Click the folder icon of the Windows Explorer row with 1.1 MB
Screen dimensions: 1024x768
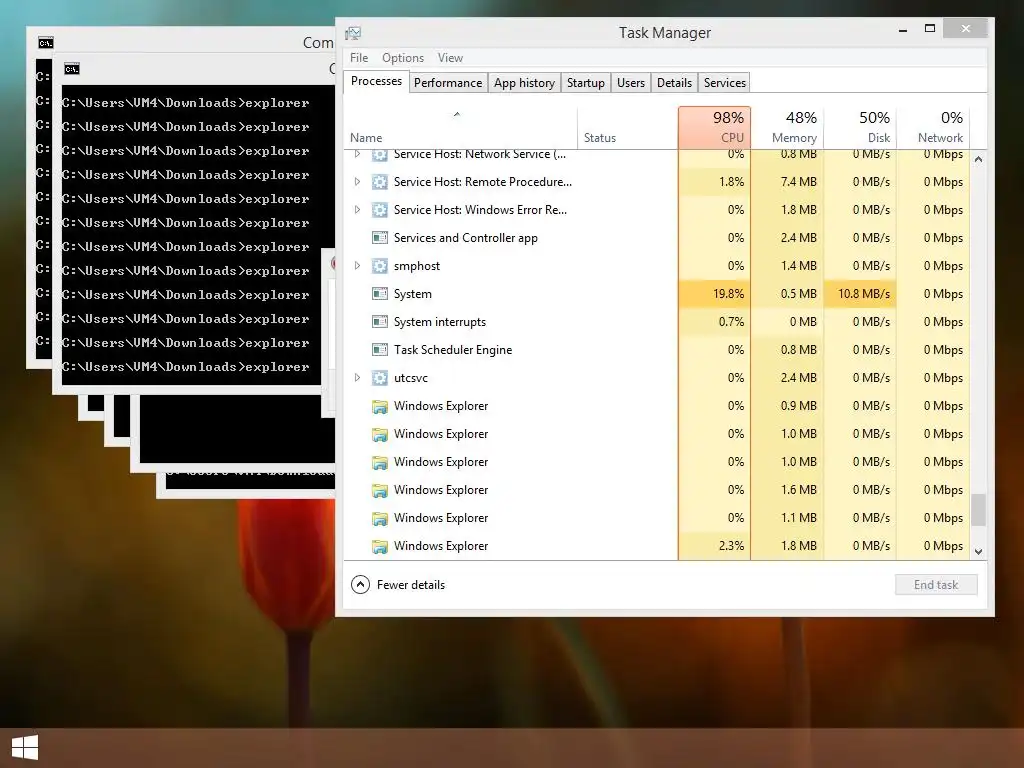tap(379, 518)
